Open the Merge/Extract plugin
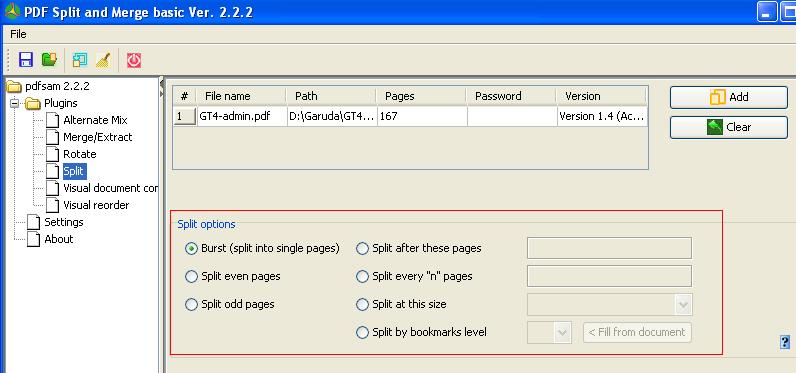796x373 pixels. point(97,137)
